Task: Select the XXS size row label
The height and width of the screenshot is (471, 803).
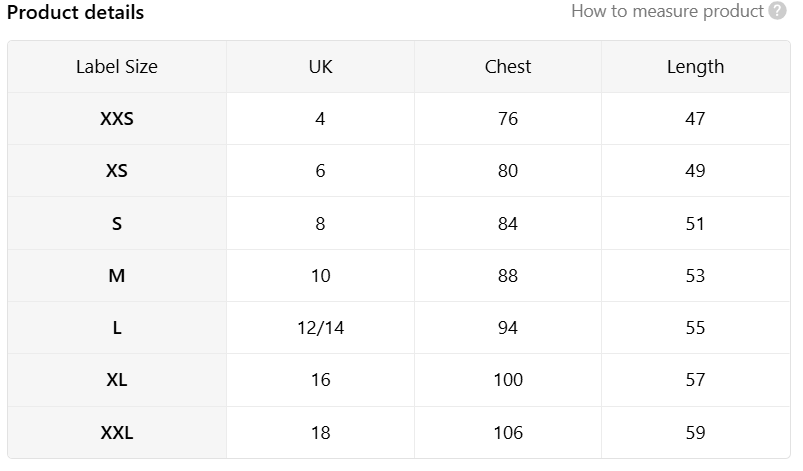Action: [x=117, y=119]
